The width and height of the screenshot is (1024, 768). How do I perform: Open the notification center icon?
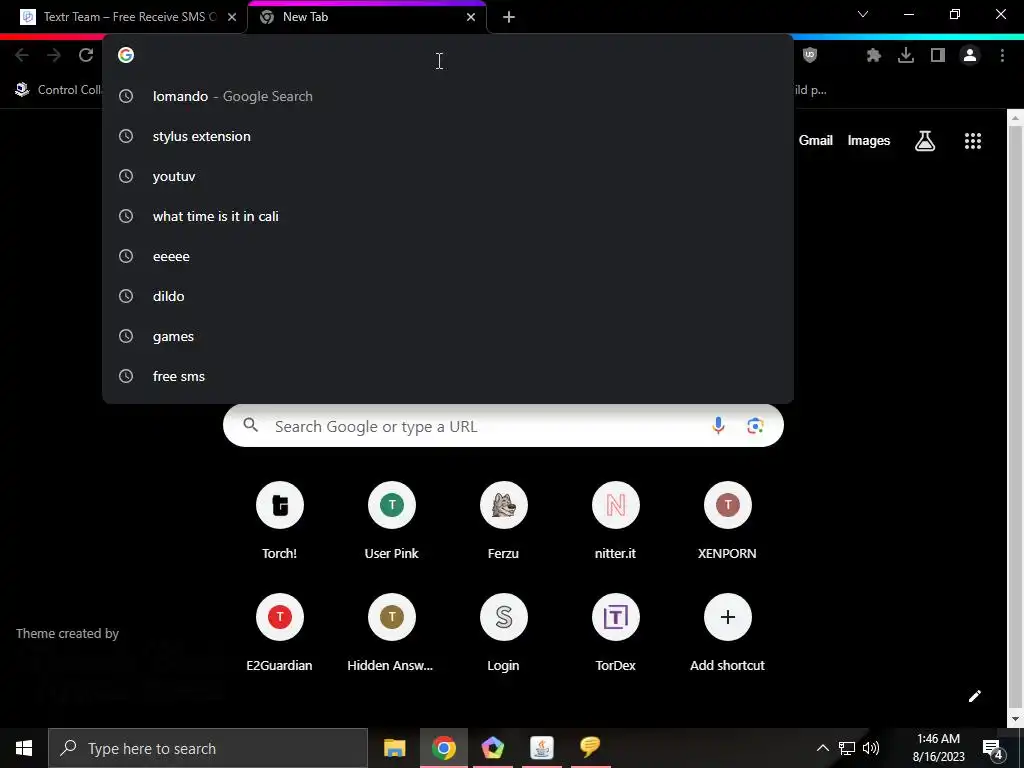tap(993, 748)
